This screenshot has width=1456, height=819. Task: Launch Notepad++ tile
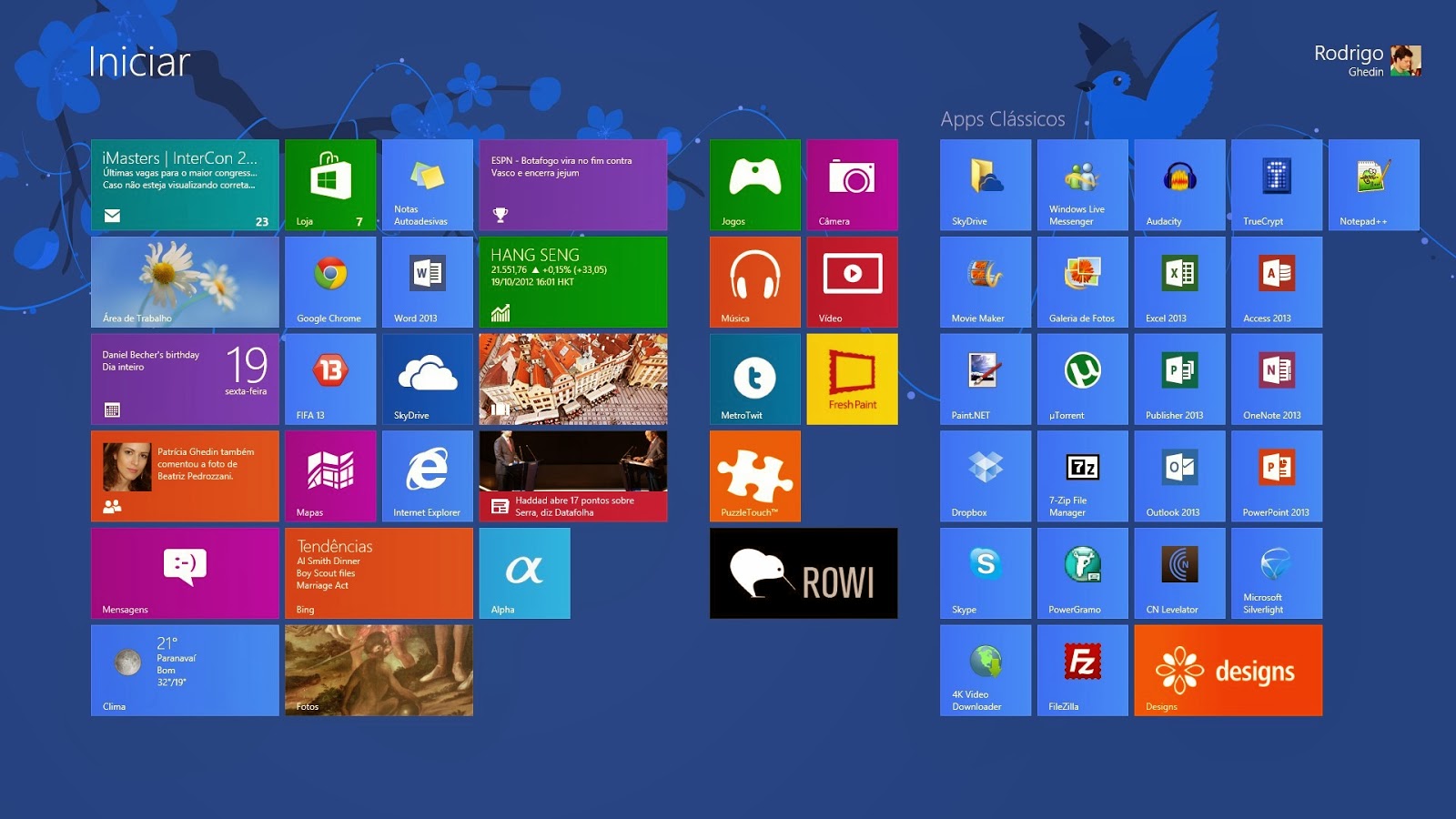point(1374,185)
